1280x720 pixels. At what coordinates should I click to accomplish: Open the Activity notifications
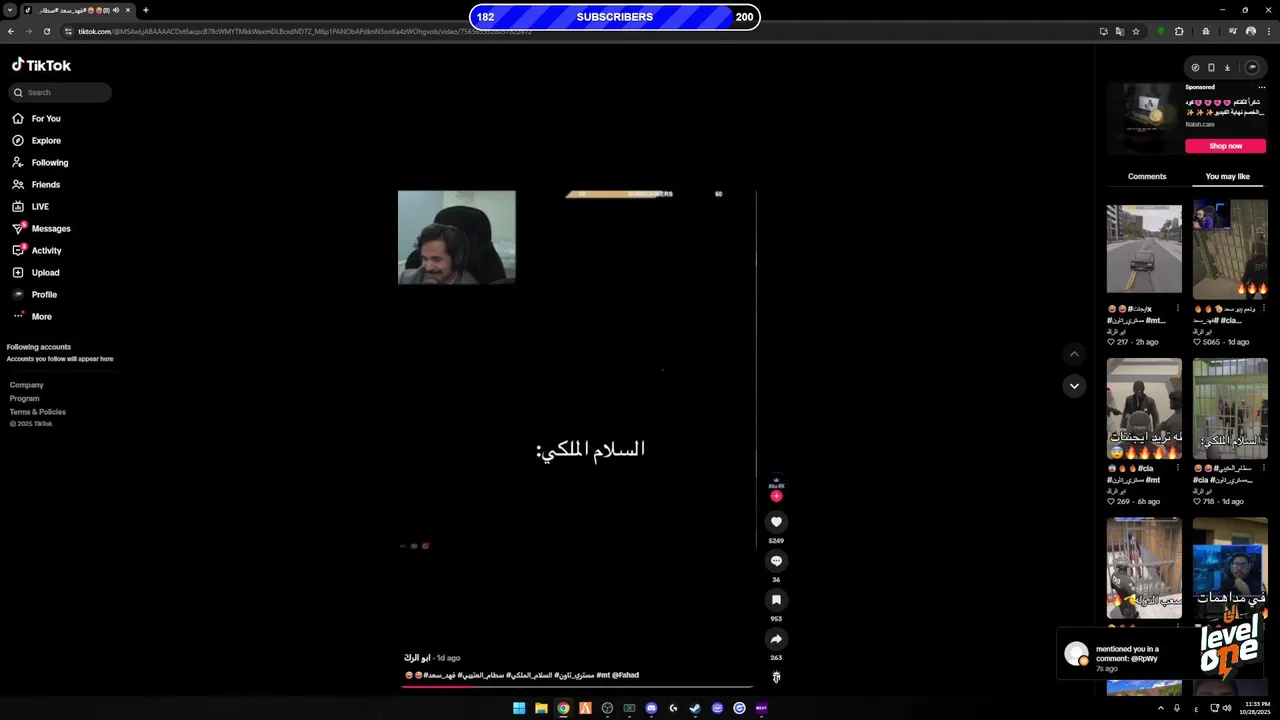[x=38, y=250]
